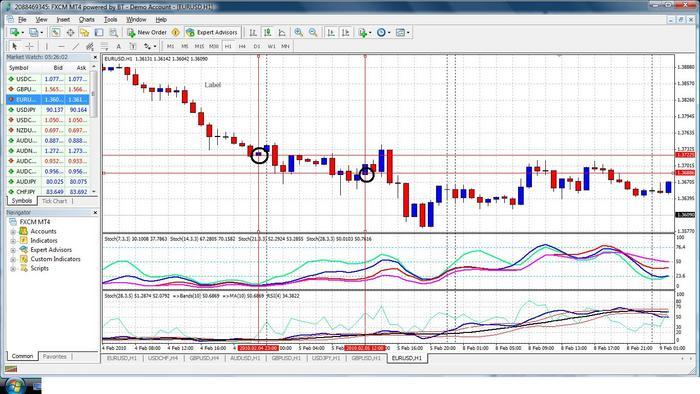700x394 pixels.
Task: Toggle the Auto Scroll chart icon
Action: tap(331, 32)
